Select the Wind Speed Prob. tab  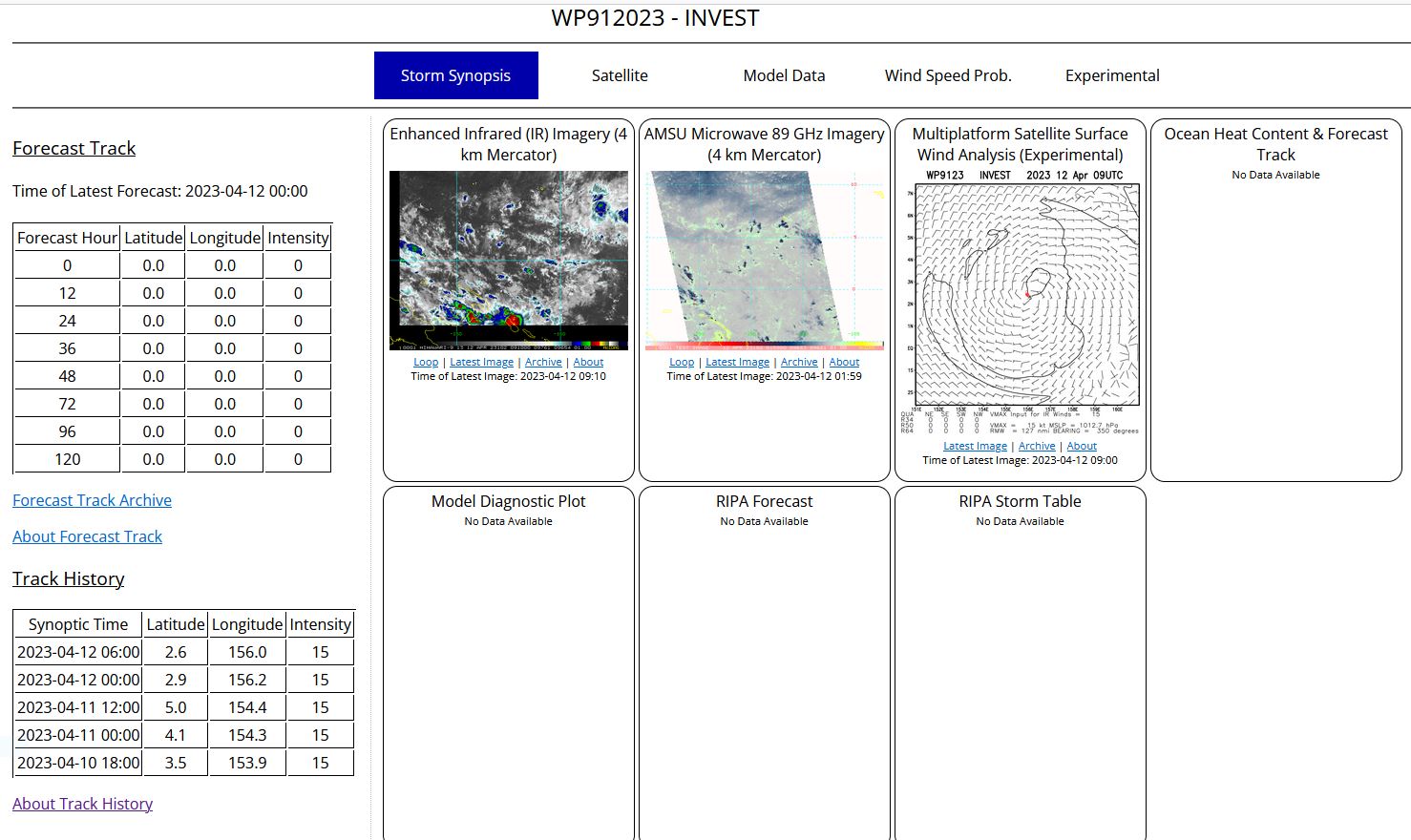(948, 75)
